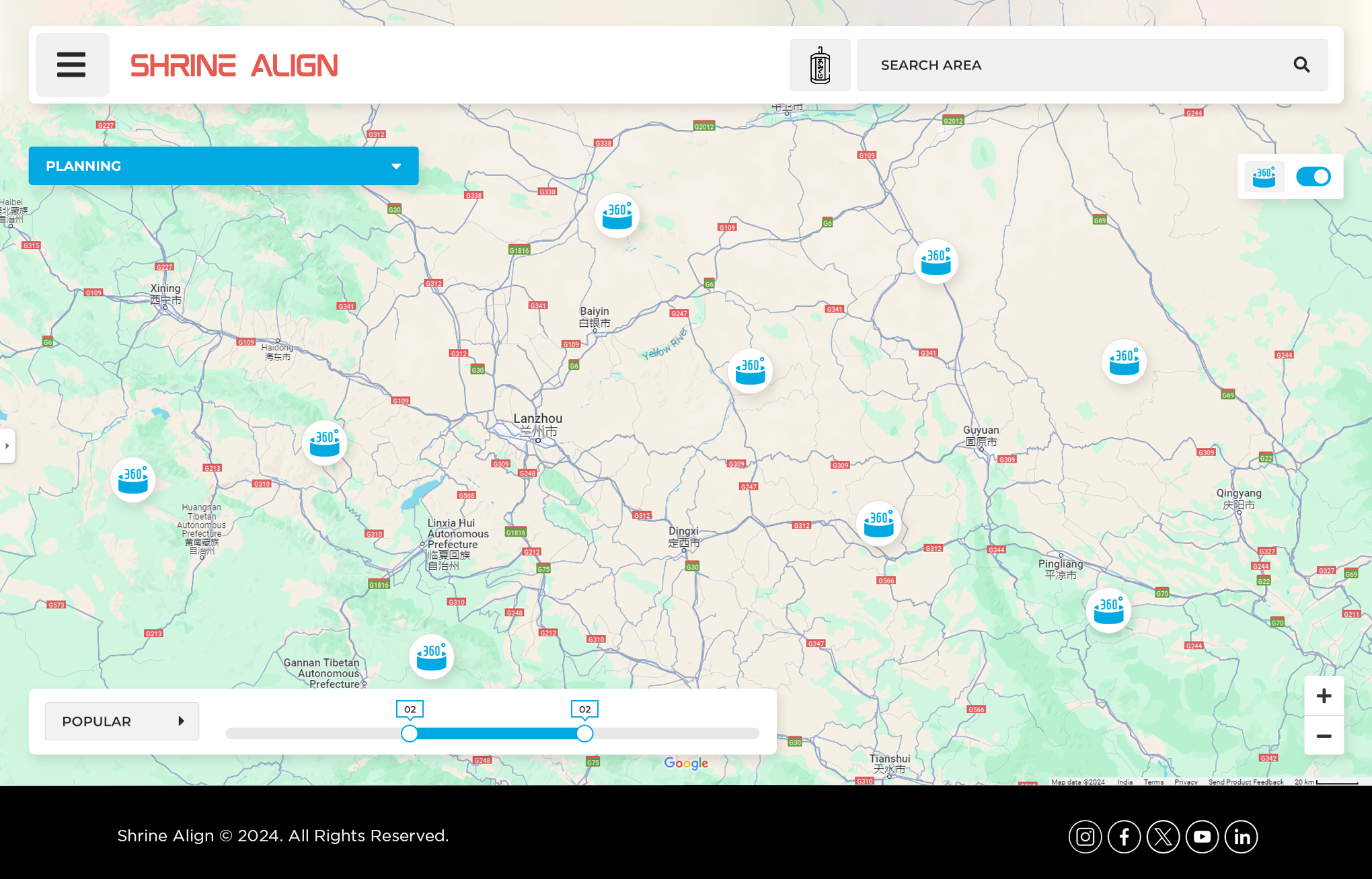Open the 360° marker near Pingliang
Screen dimensions: 1372x879
(1108, 611)
